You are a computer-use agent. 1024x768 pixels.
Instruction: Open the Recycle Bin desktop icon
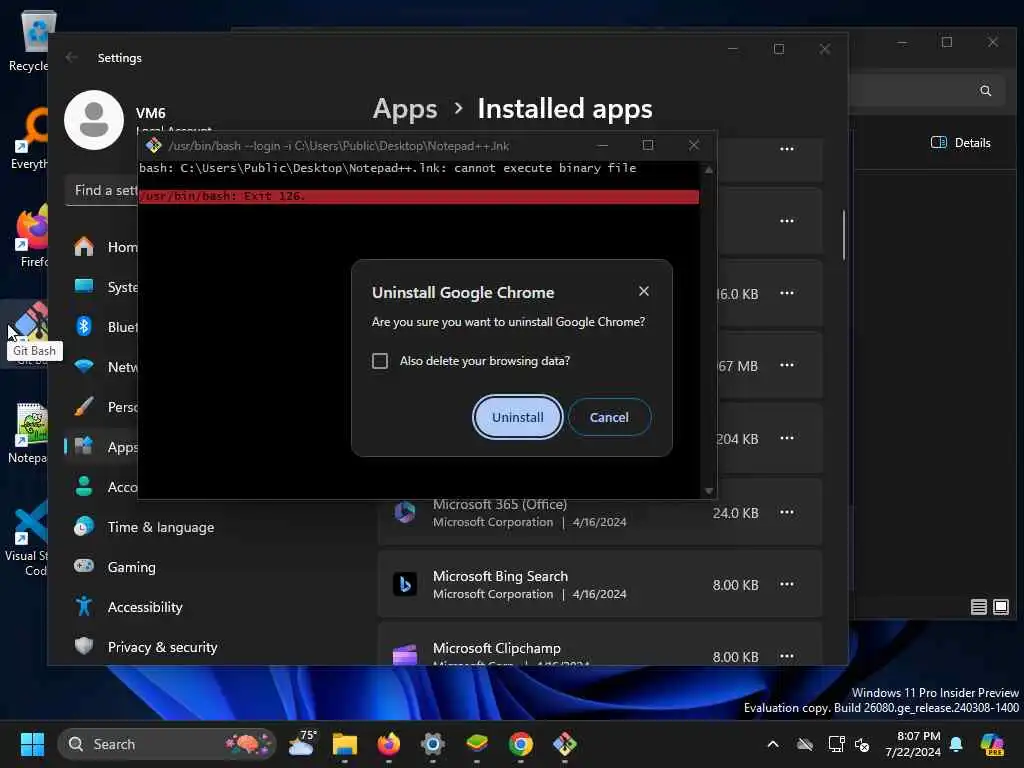29,40
